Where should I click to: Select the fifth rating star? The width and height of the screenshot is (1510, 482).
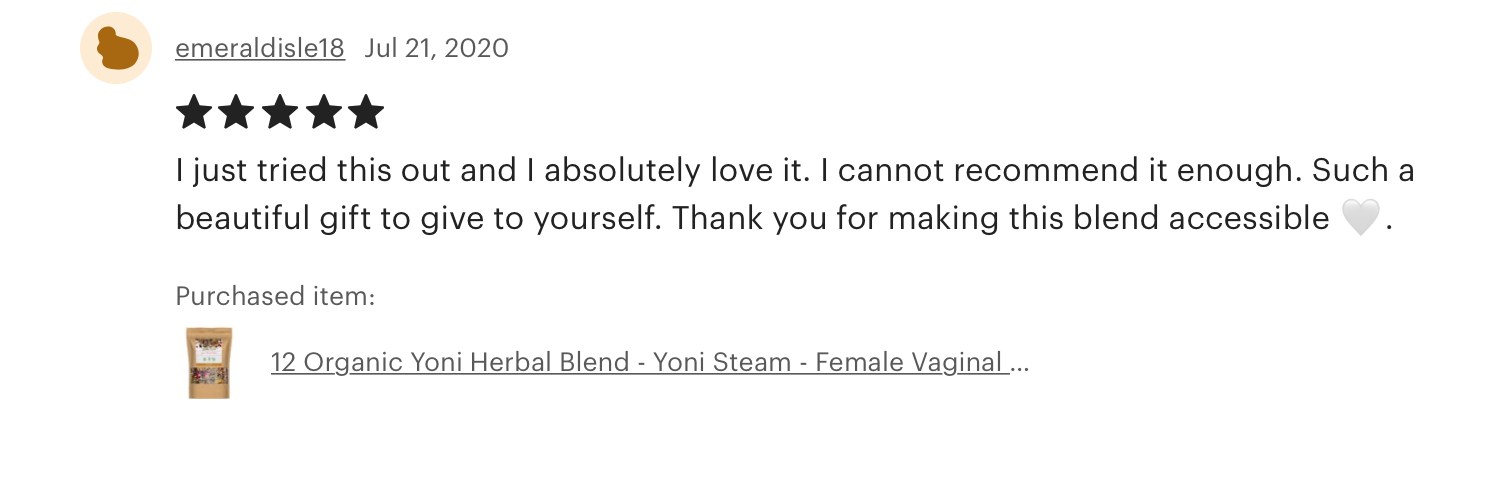(366, 113)
